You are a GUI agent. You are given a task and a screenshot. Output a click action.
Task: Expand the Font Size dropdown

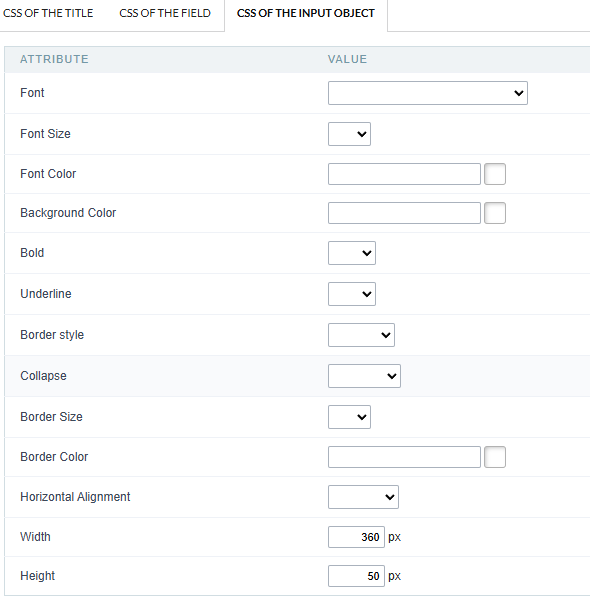pyautogui.click(x=349, y=134)
